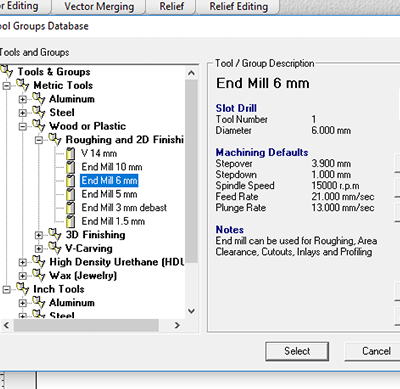Click the End Mill 3 mm debast icon
This screenshot has height=389, width=400.
point(70,208)
